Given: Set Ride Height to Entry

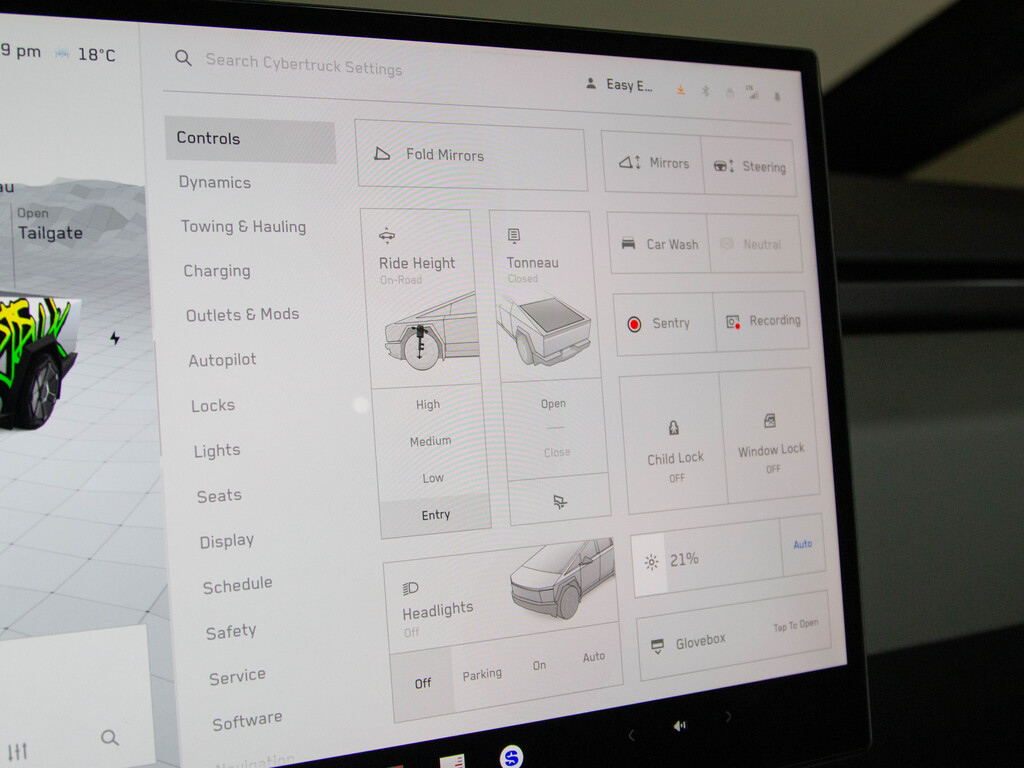Looking at the screenshot, I should pos(435,515).
